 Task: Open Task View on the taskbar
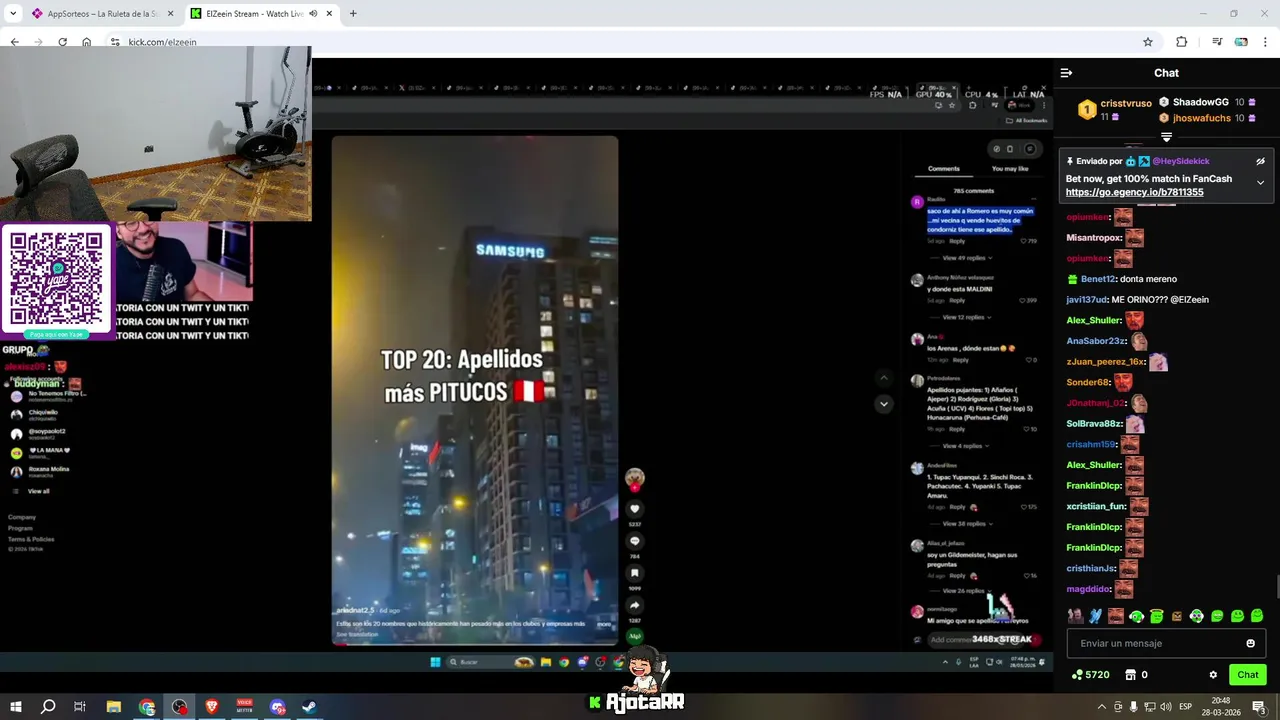(x=80, y=707)
